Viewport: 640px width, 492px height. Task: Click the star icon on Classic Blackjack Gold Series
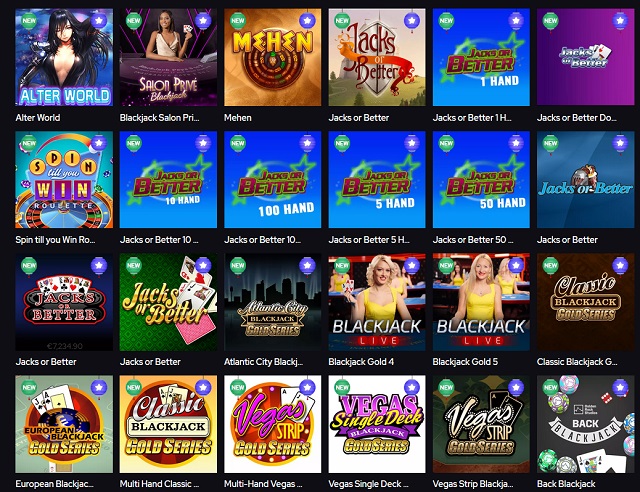tap(620, 265)
